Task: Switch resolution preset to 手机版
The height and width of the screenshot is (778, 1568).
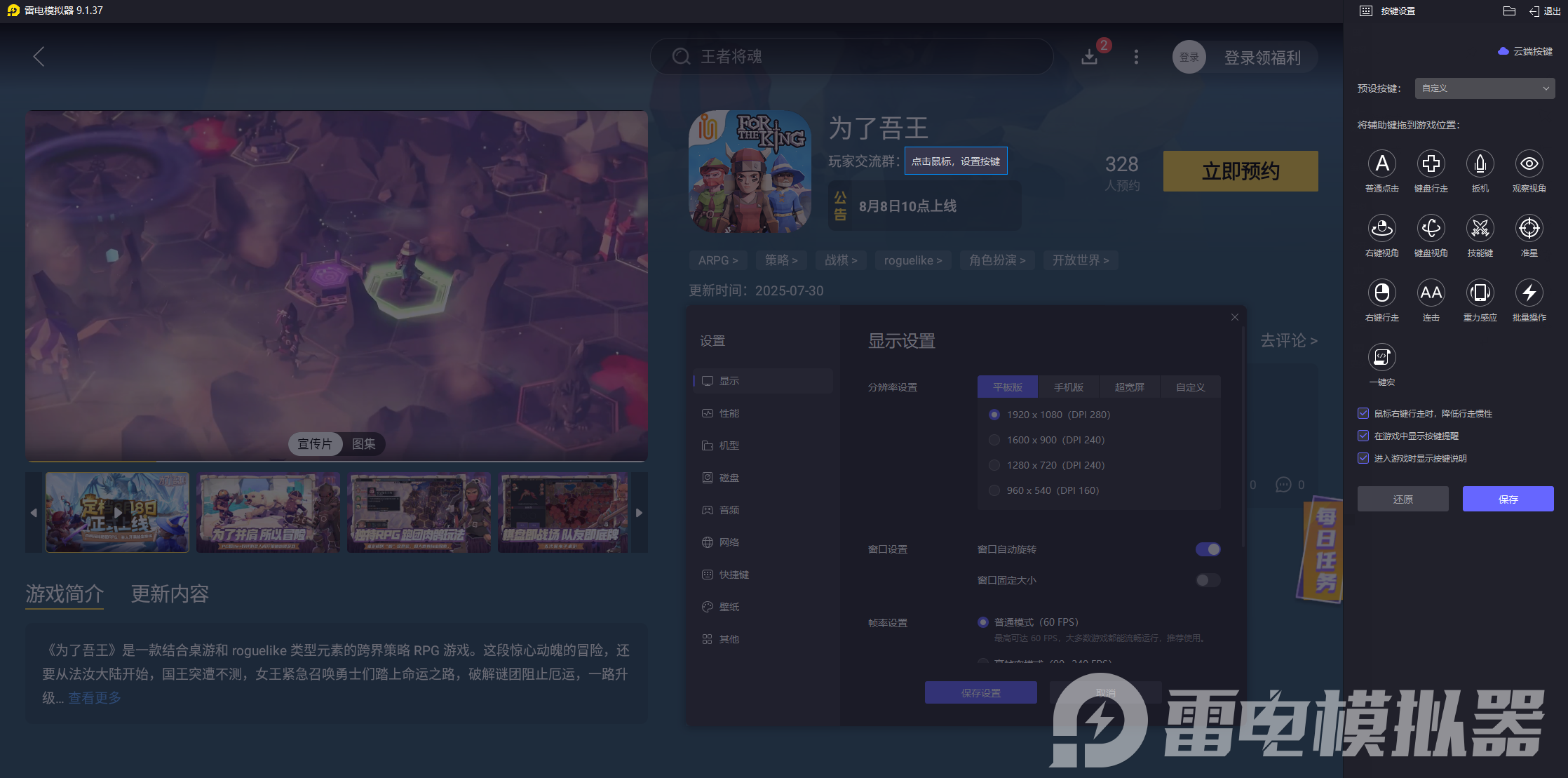Action: [x=1067, y=387]
